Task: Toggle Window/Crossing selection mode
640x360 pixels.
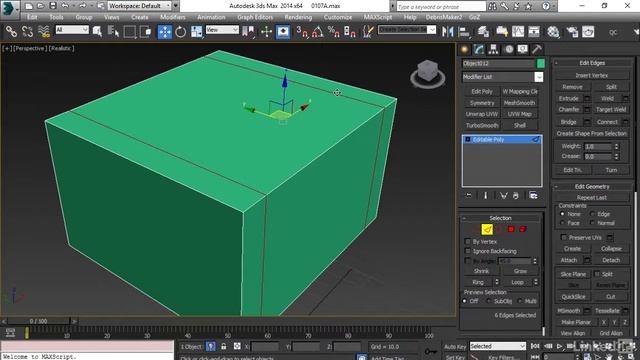Action: [x=145, y=31]
